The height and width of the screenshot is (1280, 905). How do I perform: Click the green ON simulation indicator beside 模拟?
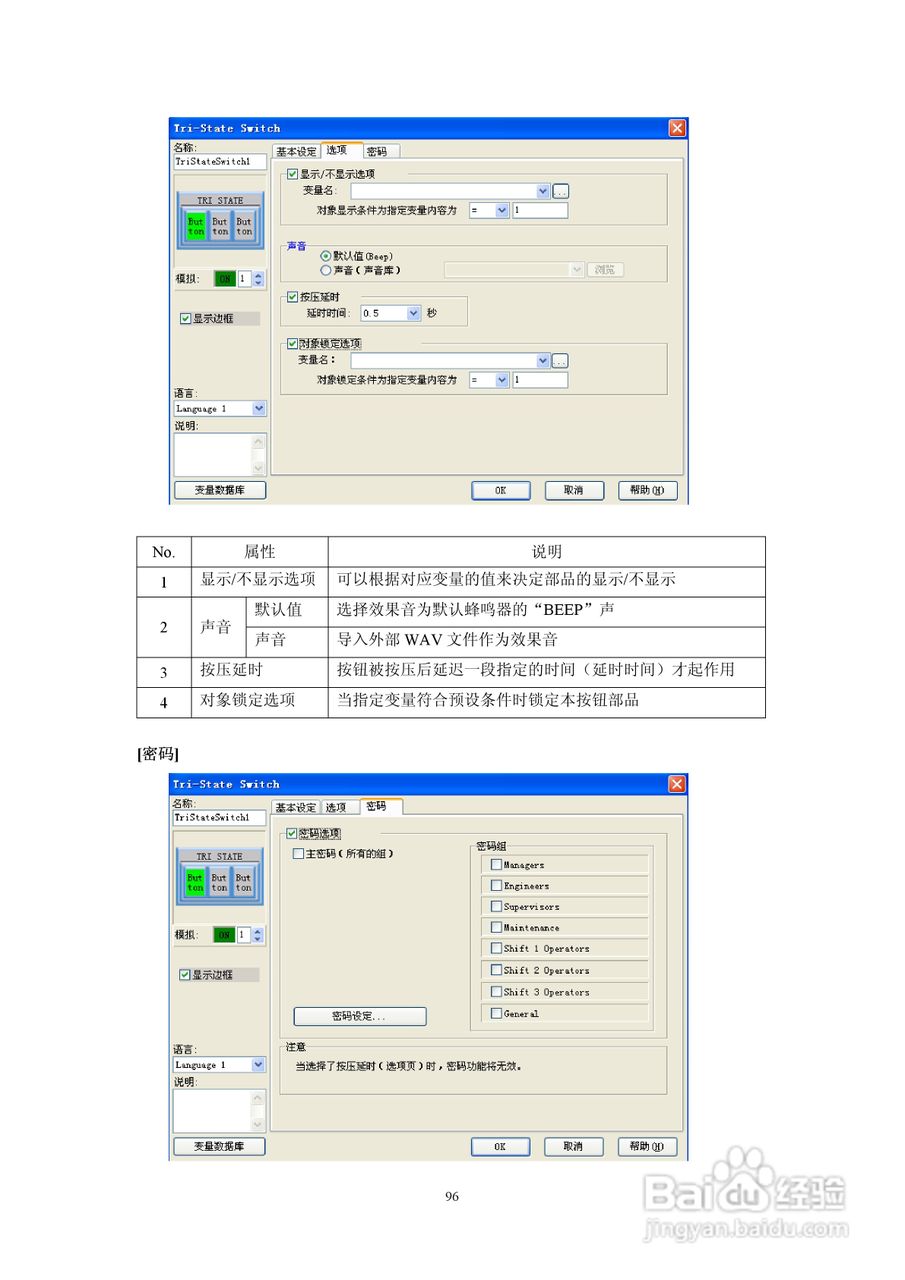(x=226, y=279)
